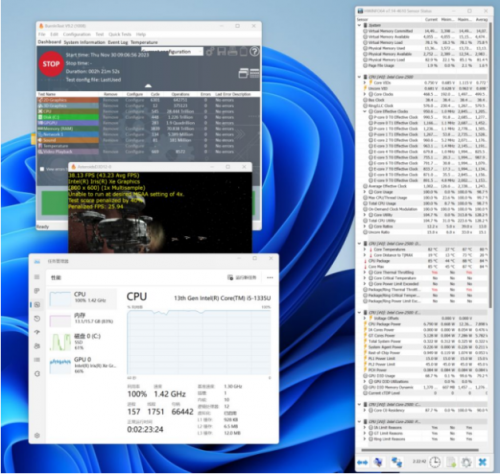Expand Core Temperatures row in HWiNFO
The image size is (500, 474).
[x=365, y=249]
